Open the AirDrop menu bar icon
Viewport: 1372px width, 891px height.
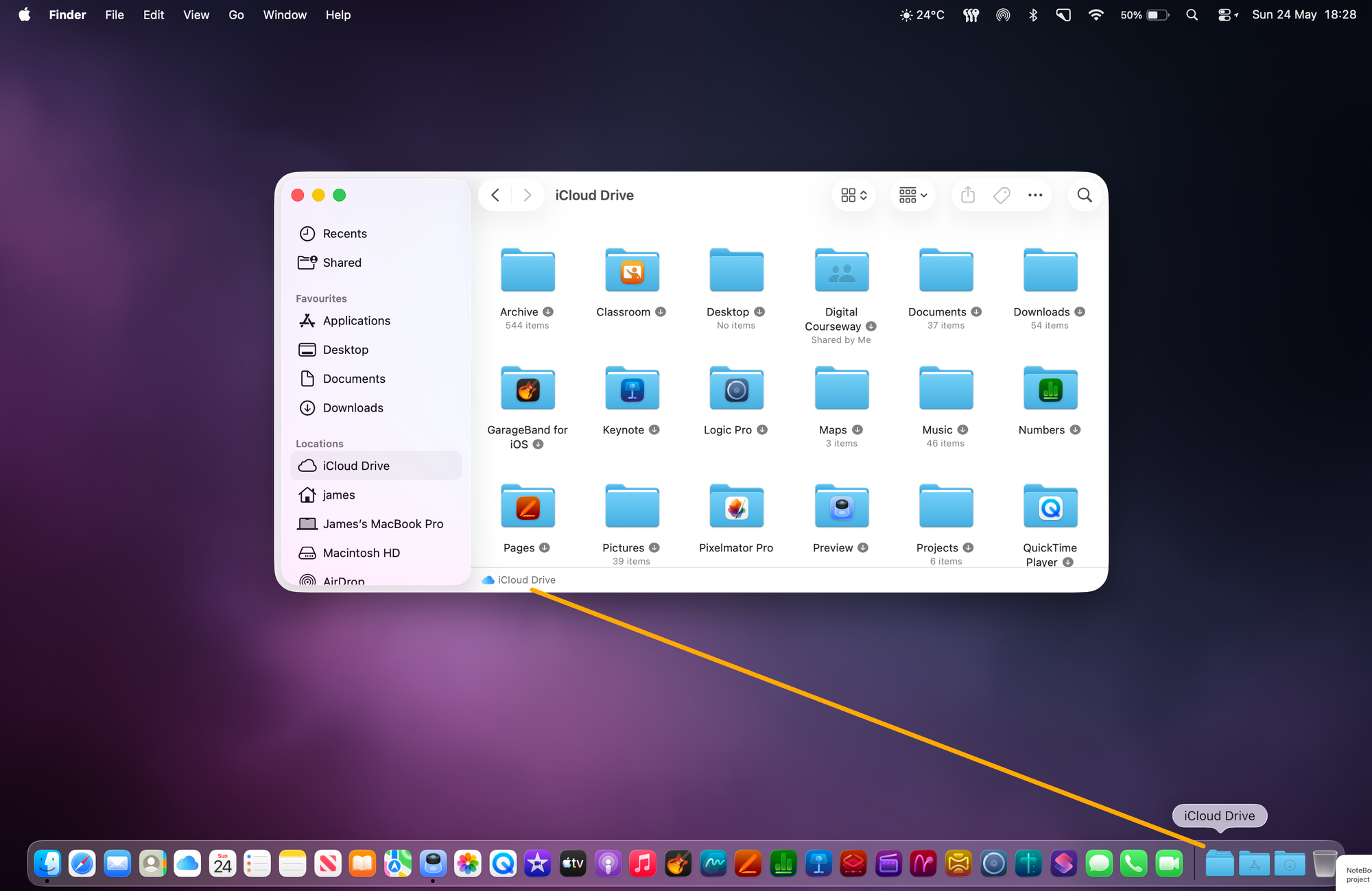(x=1003, y=15)
